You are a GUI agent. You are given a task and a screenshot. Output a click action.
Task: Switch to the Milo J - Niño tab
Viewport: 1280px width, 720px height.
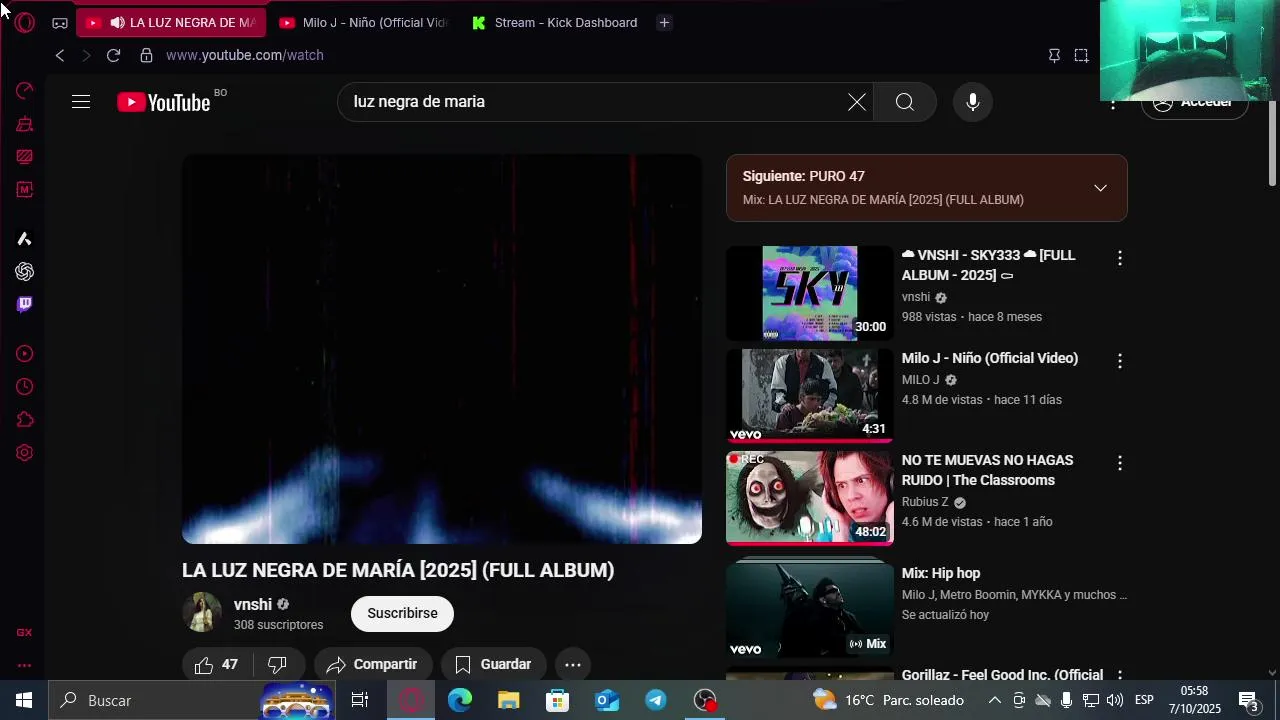363,23
